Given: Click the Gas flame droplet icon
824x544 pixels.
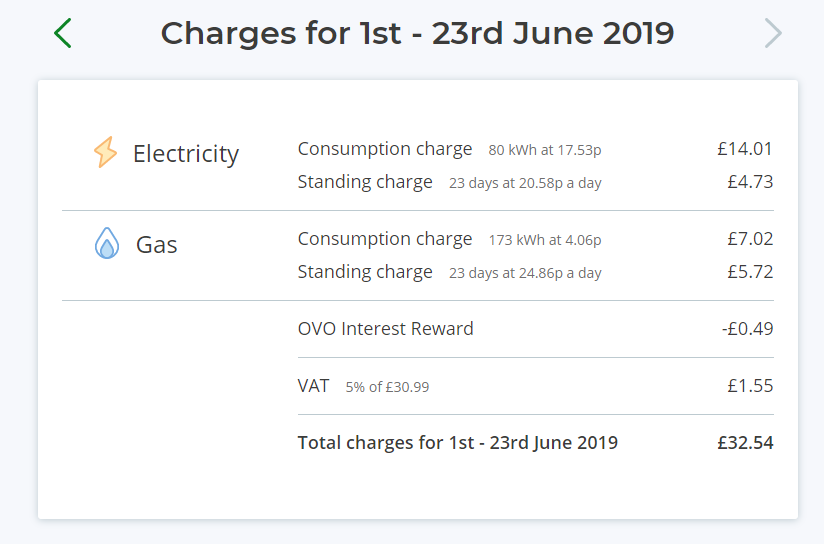Looking at the screenshot, I should pos(107,243).
